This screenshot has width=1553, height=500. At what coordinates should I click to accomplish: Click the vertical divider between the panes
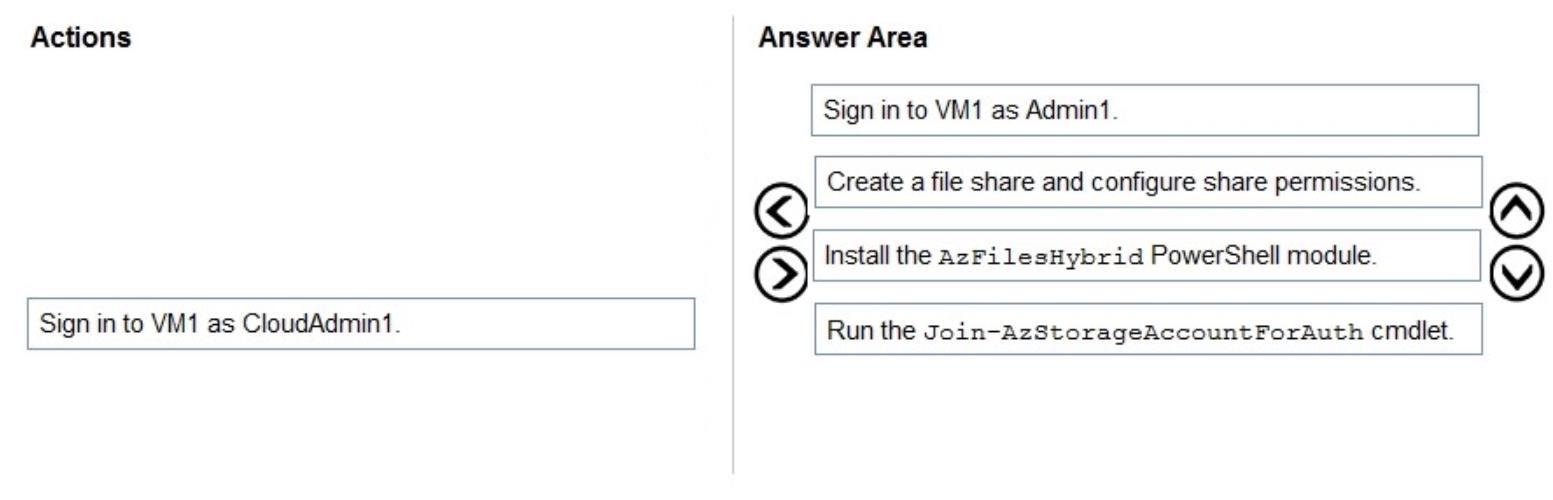pos(733,245)
